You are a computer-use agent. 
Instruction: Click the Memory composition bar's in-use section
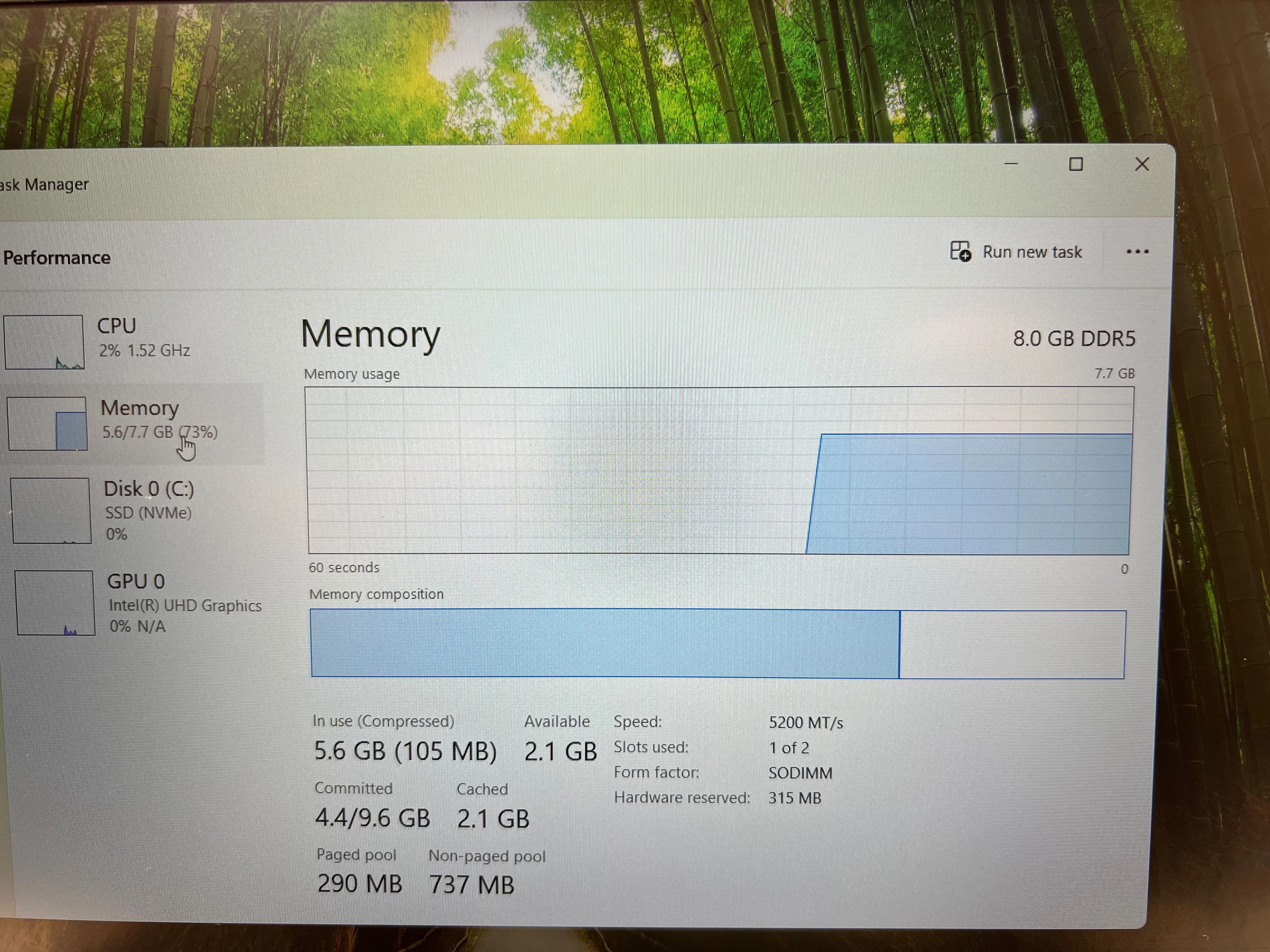coord(605,643)
